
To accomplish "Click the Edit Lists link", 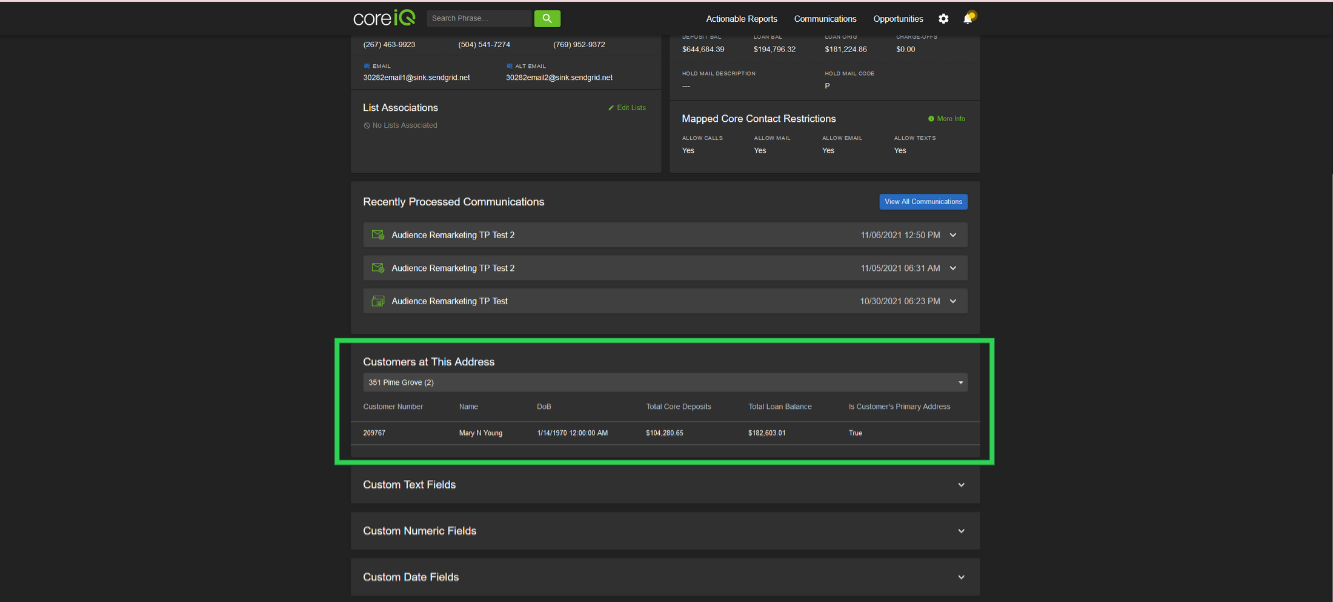I will [627, 108].
